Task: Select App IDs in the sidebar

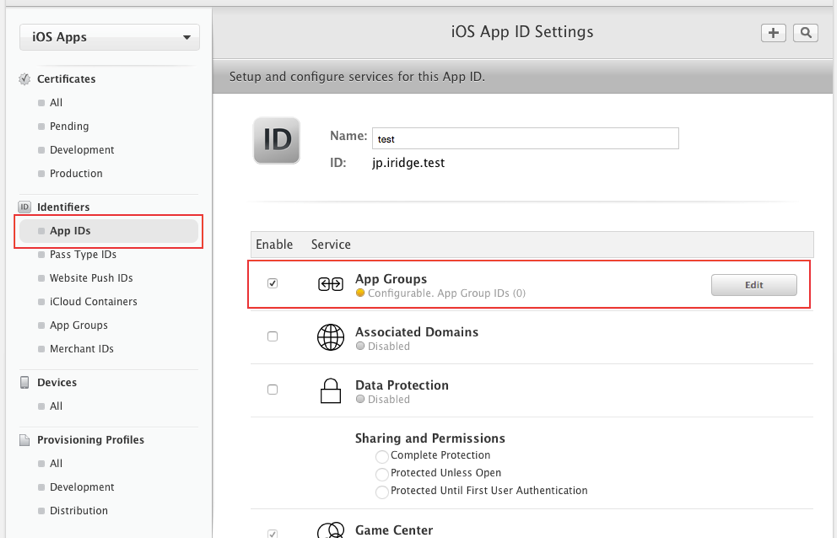Action: 70,231
